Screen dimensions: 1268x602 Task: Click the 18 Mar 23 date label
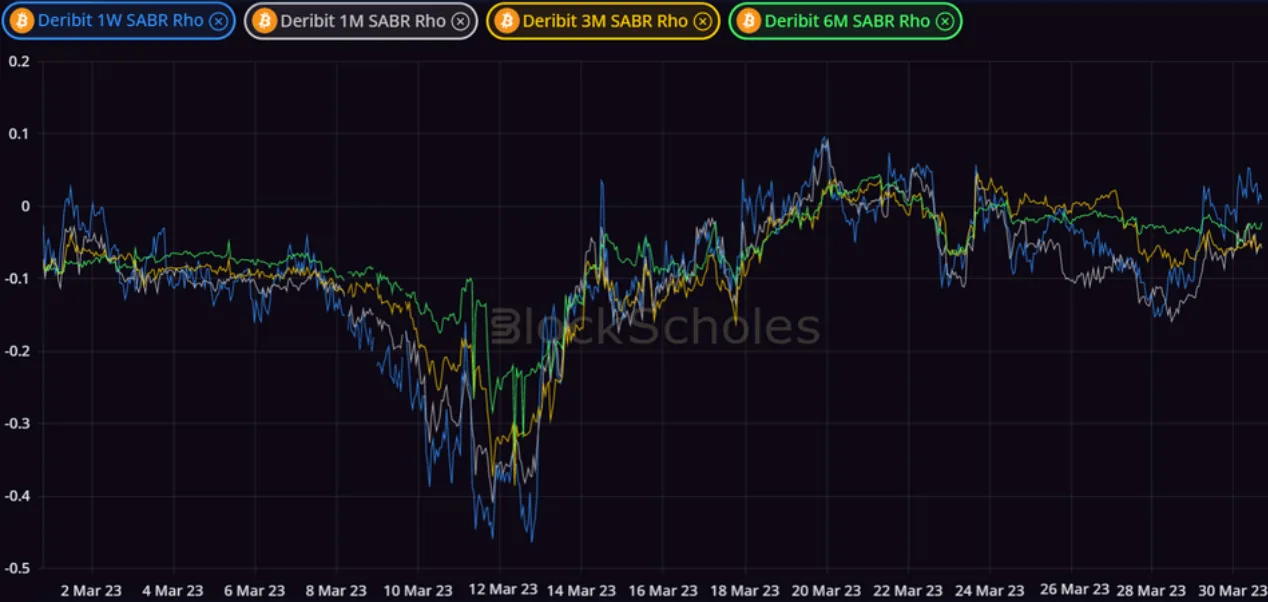[x=746, y=590]
